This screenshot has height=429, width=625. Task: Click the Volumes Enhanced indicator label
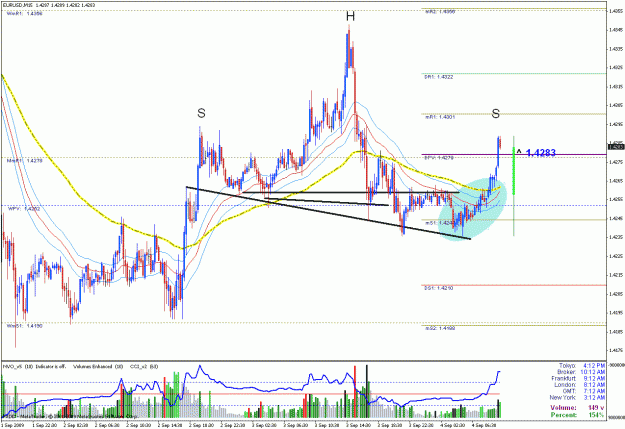(x=98, y=366)
